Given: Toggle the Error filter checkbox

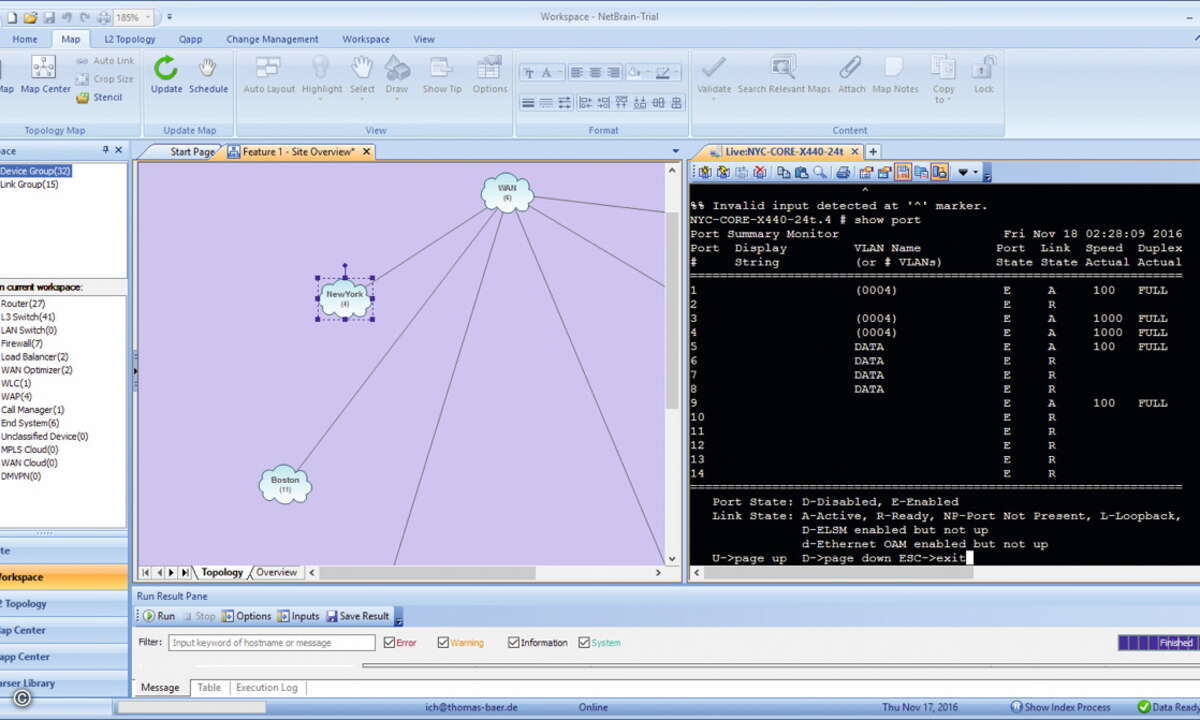Looking at the screenshot, I should pos(390,643).
